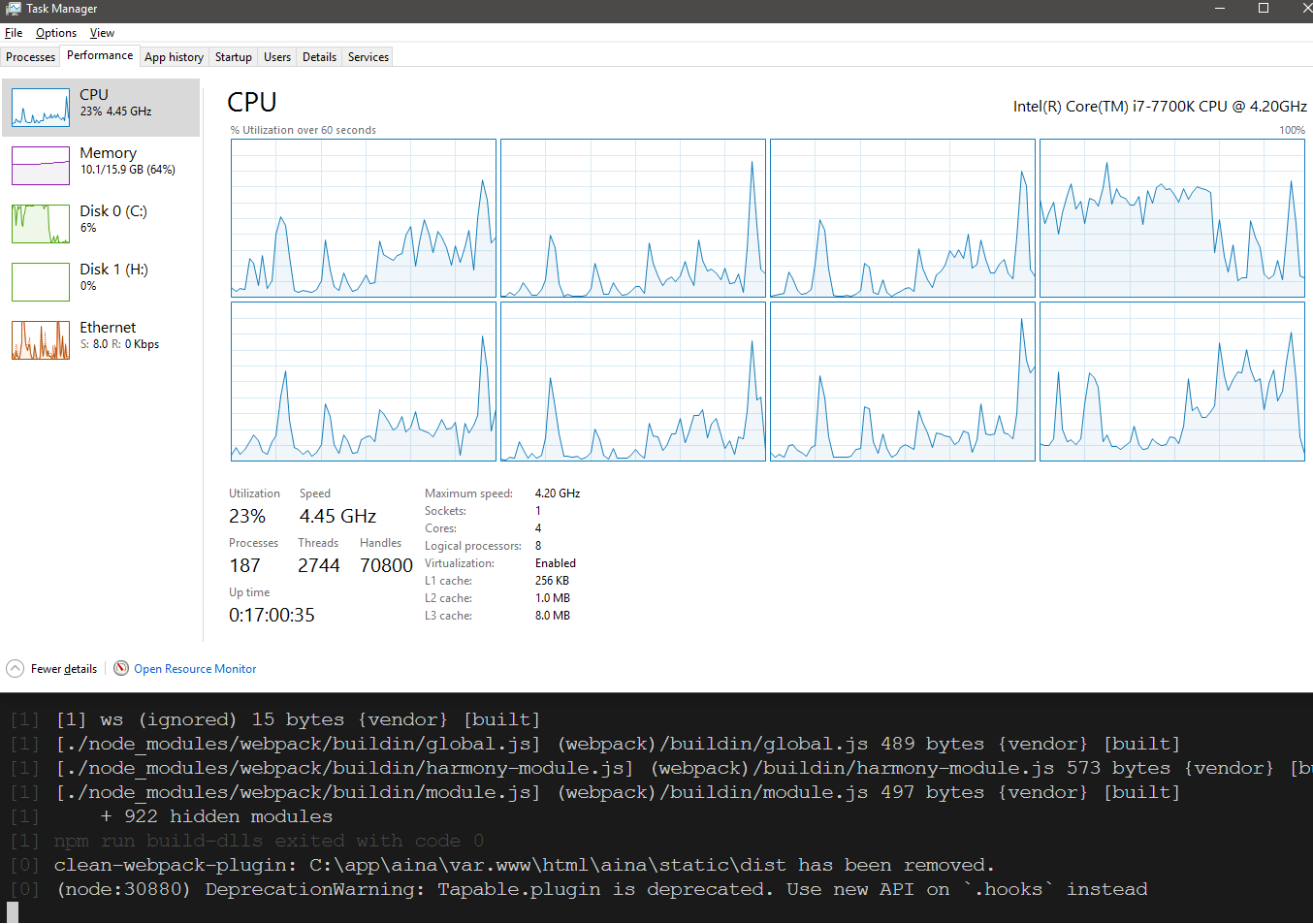The height and width of the screenshot is (924, 1313).
Task: Click terminal line '+ 922 hidden modules'
Action: click(x=216, y=816)
